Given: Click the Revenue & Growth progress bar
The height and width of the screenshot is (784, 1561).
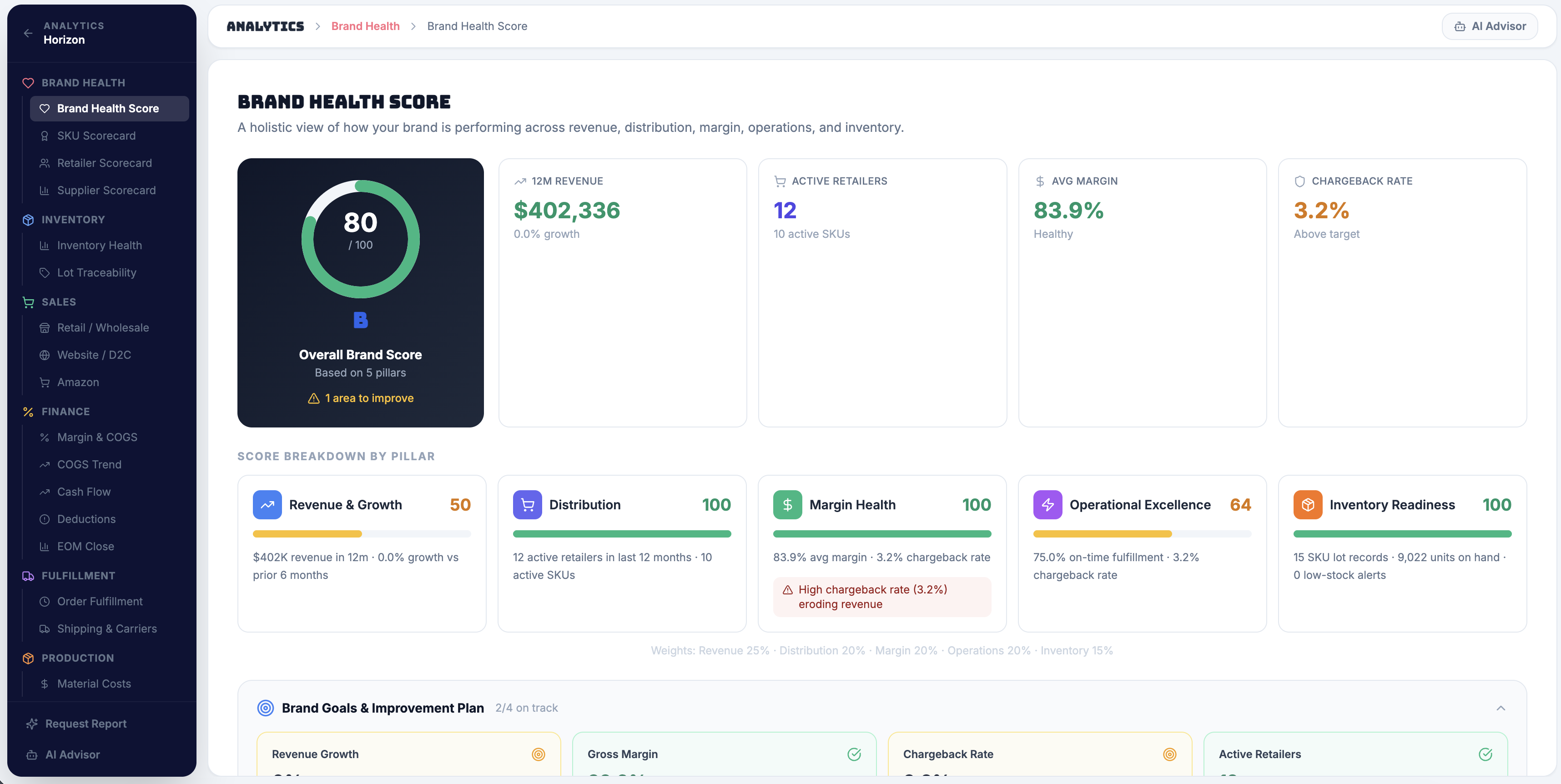Looking at the screenshot, I should coord(362,534).
